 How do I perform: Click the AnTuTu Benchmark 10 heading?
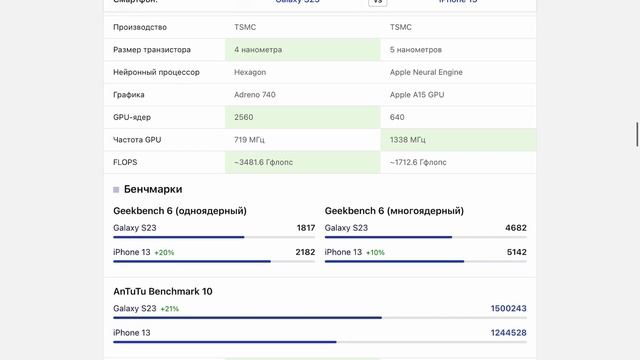[x=163, y=291]
